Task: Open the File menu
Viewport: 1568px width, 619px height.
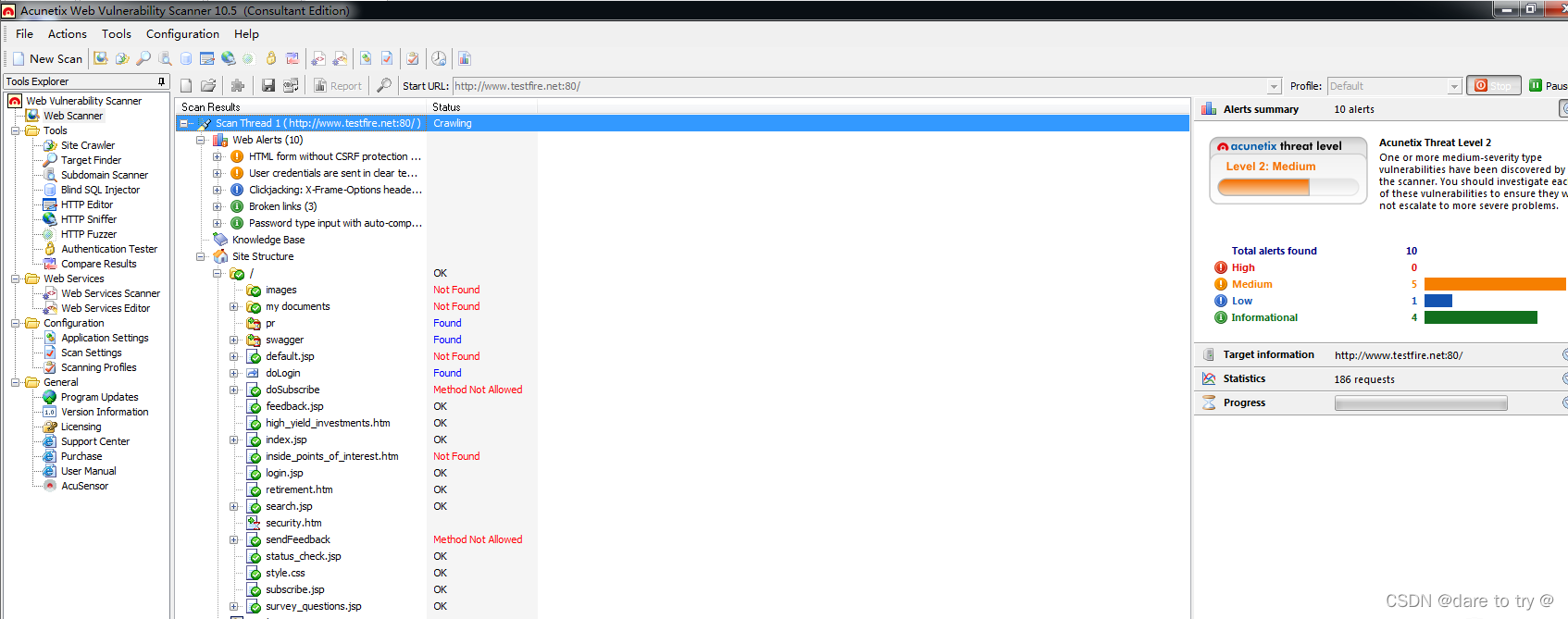Action: tap(24, 34)
